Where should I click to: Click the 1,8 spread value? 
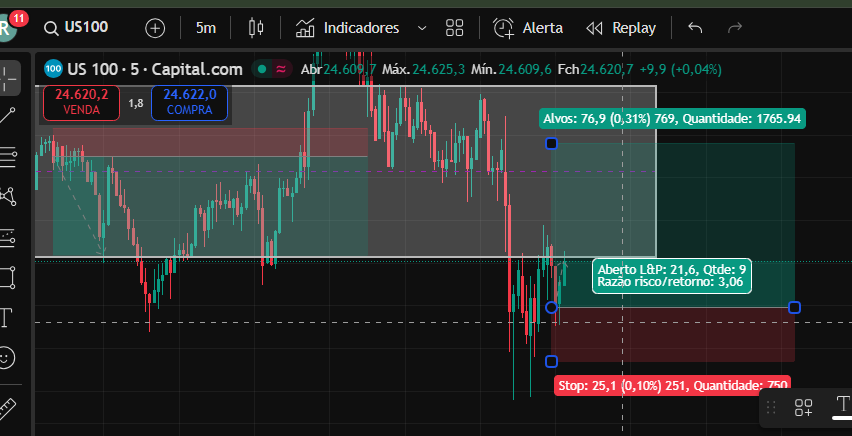[x=136, y=102]
